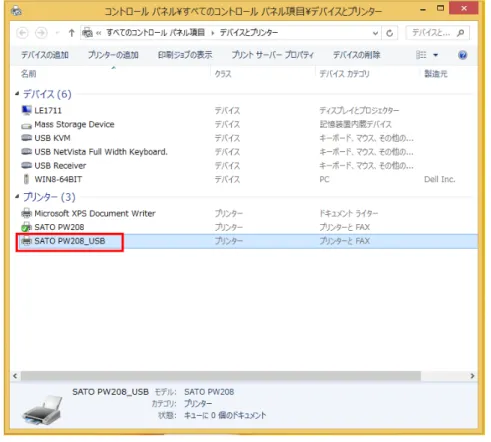Click the Forward navigation arrow
The image size is (491, 442).
coord(41,33)
